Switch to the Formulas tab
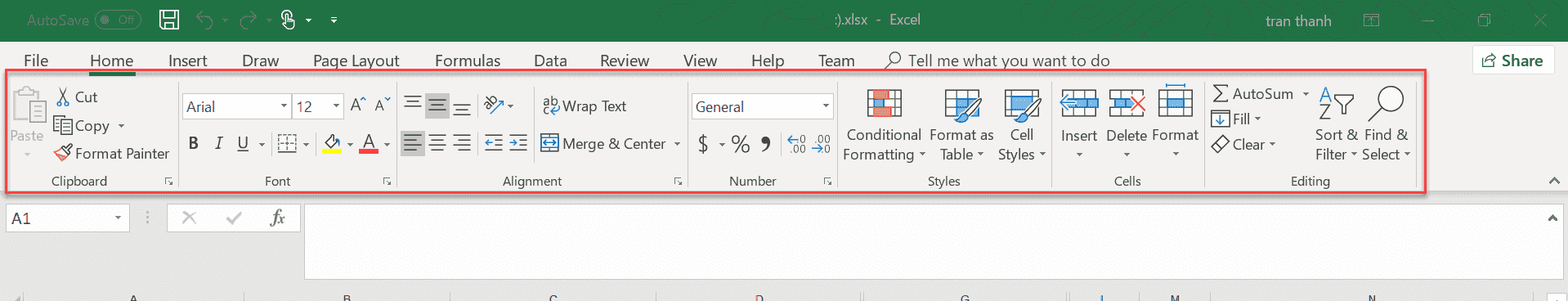Image resolution: width=1568 pixels, height=301 pixels. tap(468, 61)
